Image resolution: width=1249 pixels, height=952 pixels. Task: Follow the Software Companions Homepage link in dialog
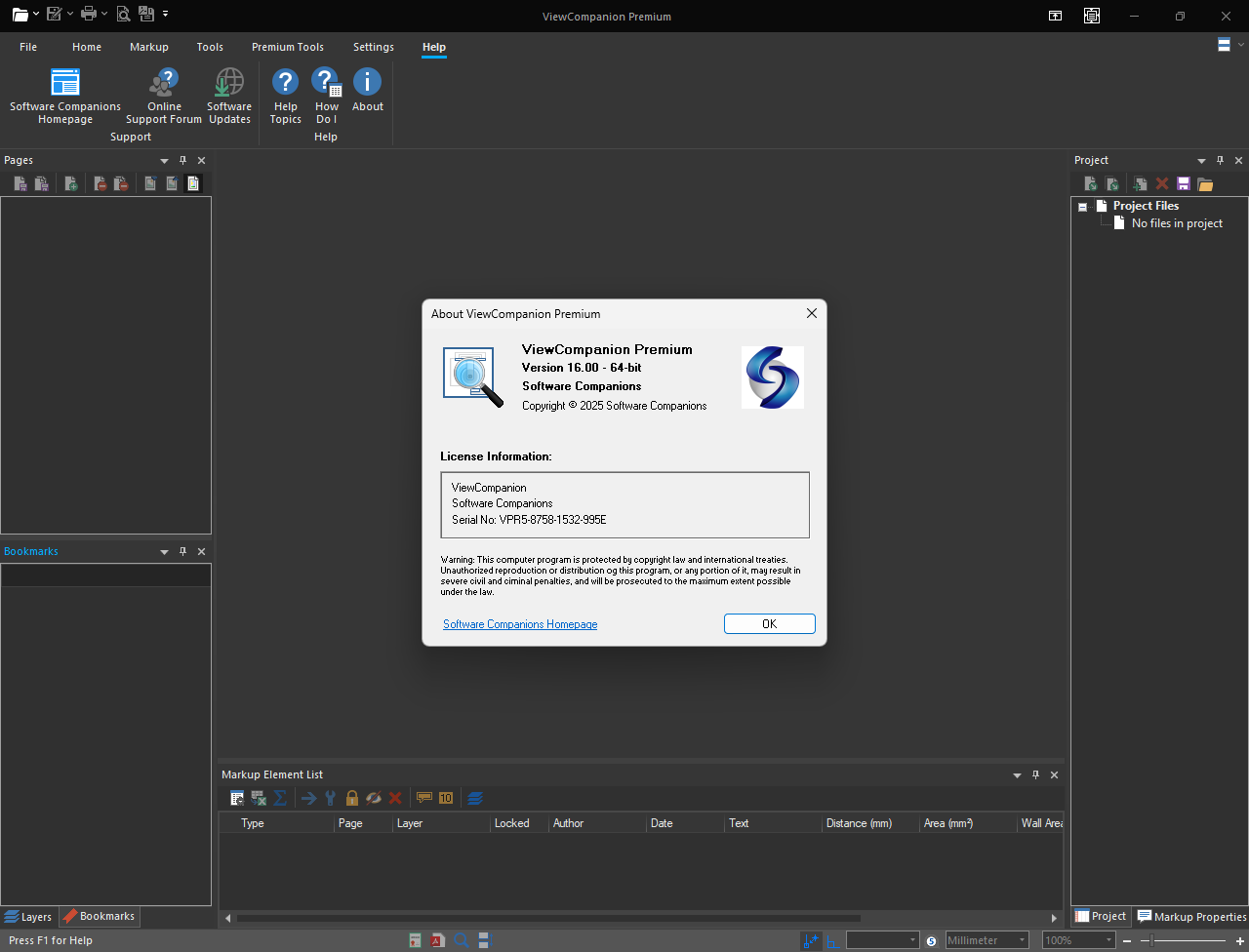tap(520, 624)
